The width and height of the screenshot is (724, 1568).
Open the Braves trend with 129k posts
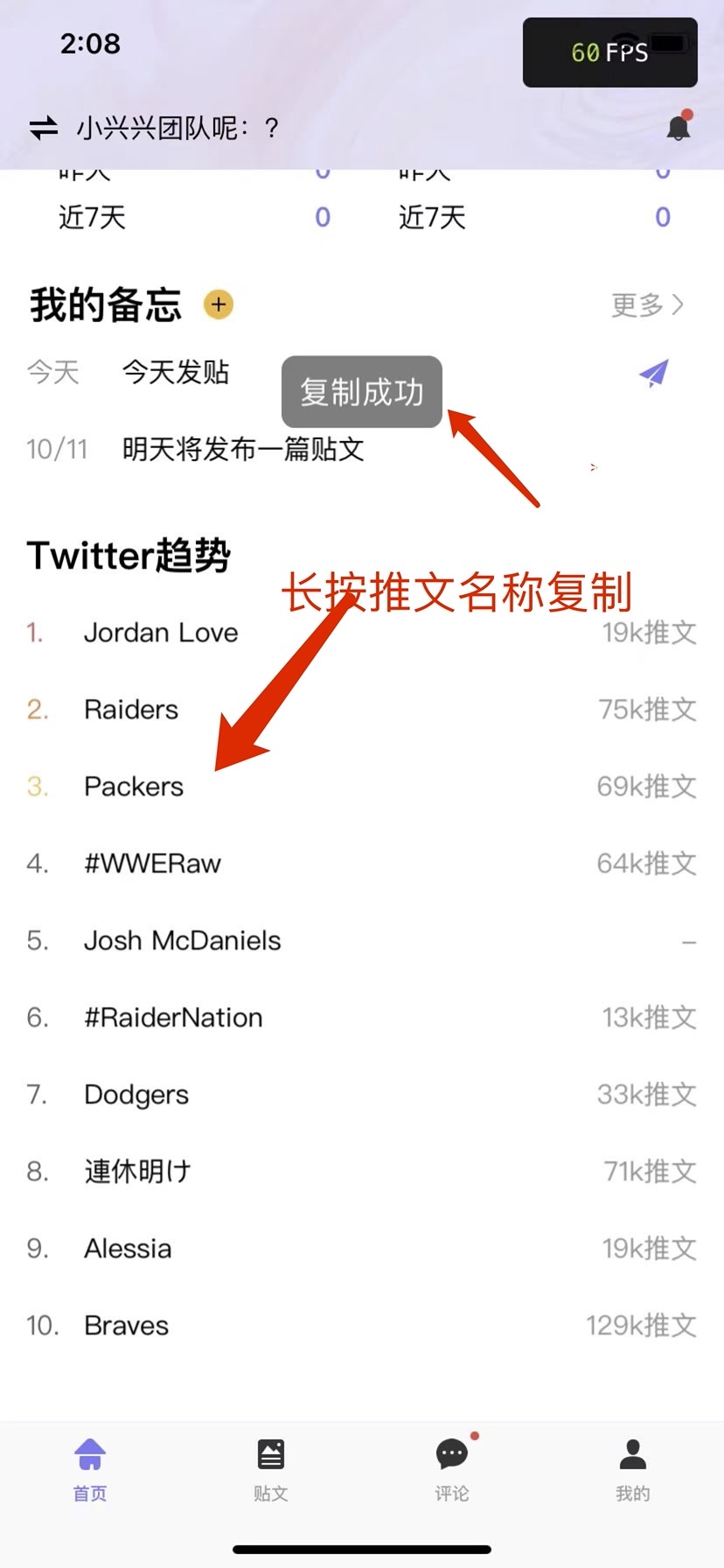(x=362, y=1326)
